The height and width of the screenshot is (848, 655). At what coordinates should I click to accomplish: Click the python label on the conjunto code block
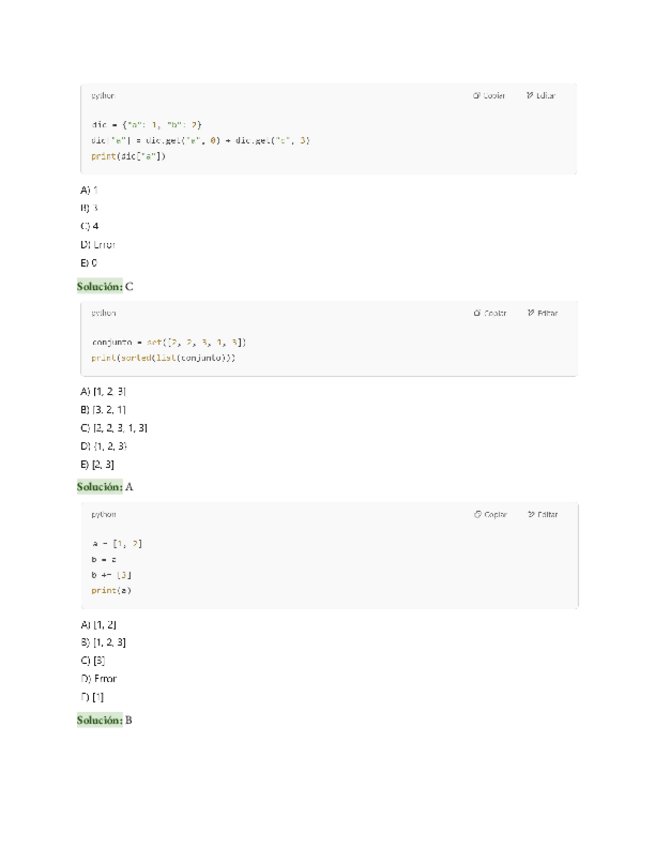(103, 313)
